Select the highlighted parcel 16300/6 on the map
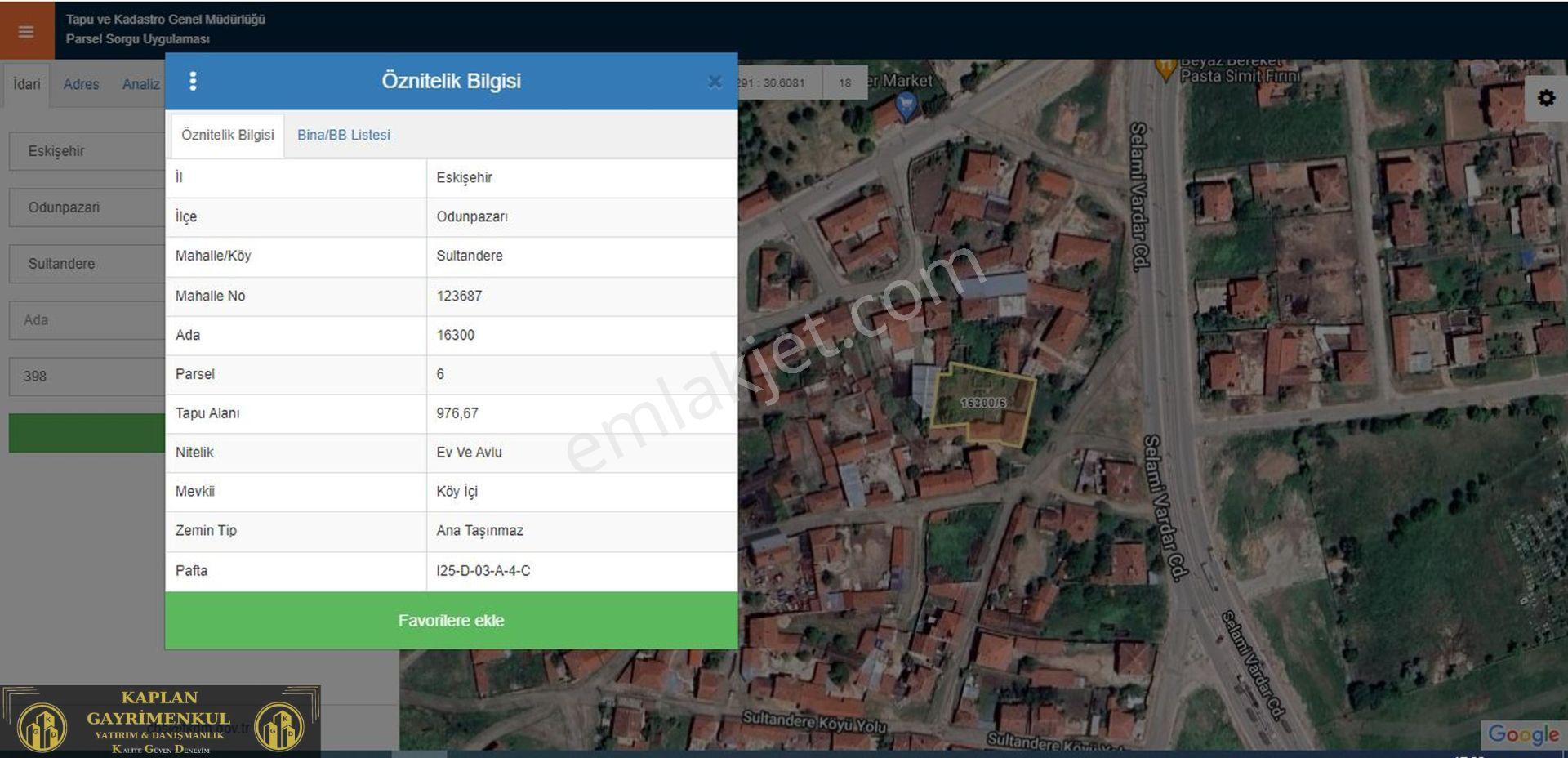This screenshot has width=1568, height=758. [x=982, y=404]
